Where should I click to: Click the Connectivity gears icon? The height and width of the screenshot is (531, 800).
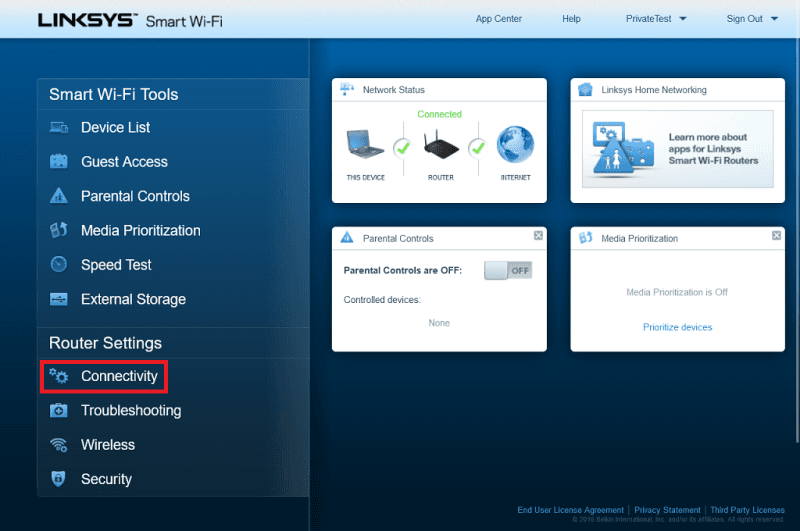pos(59,377)
